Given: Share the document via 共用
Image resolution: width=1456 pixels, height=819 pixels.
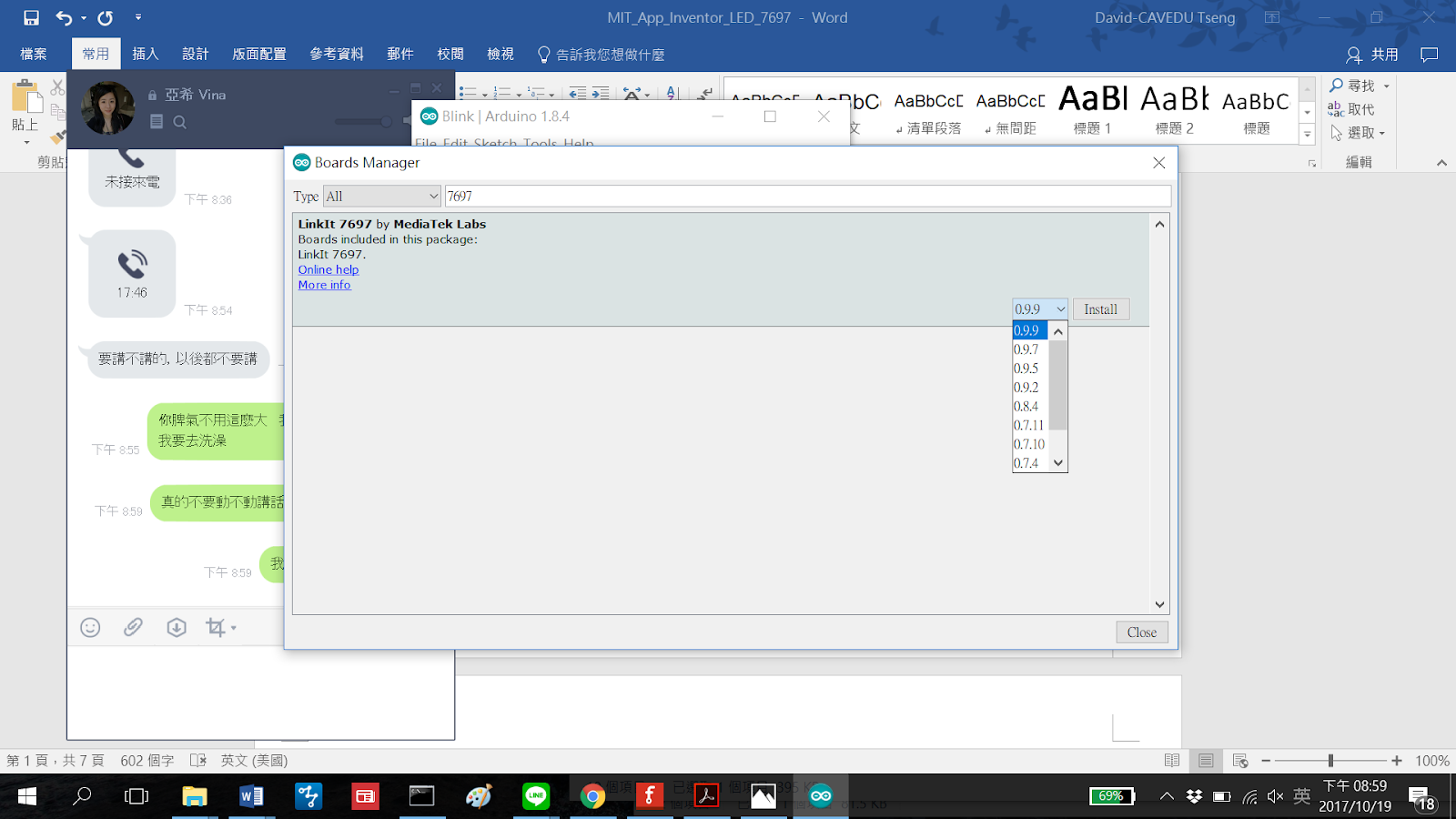Looking at the screenshot, I should tap(1372, 55).
